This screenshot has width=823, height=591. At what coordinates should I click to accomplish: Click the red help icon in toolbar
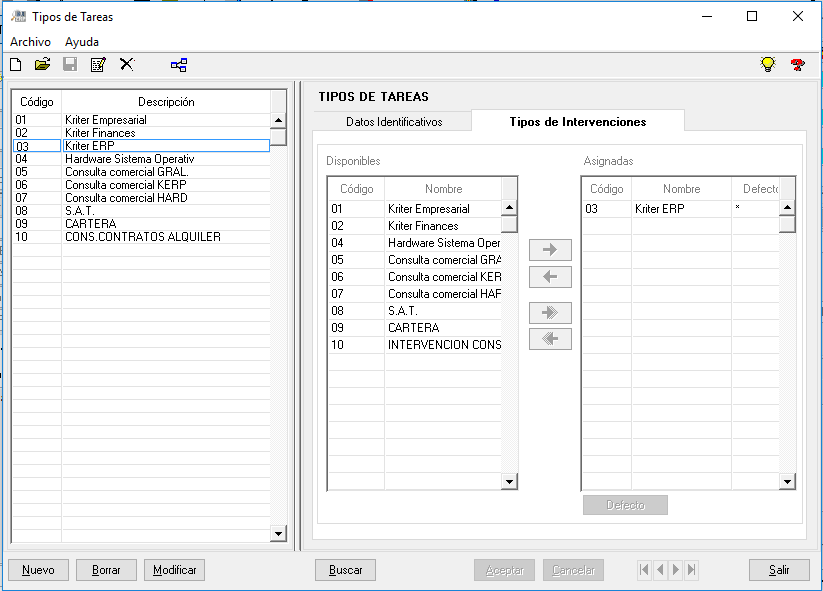797,65
